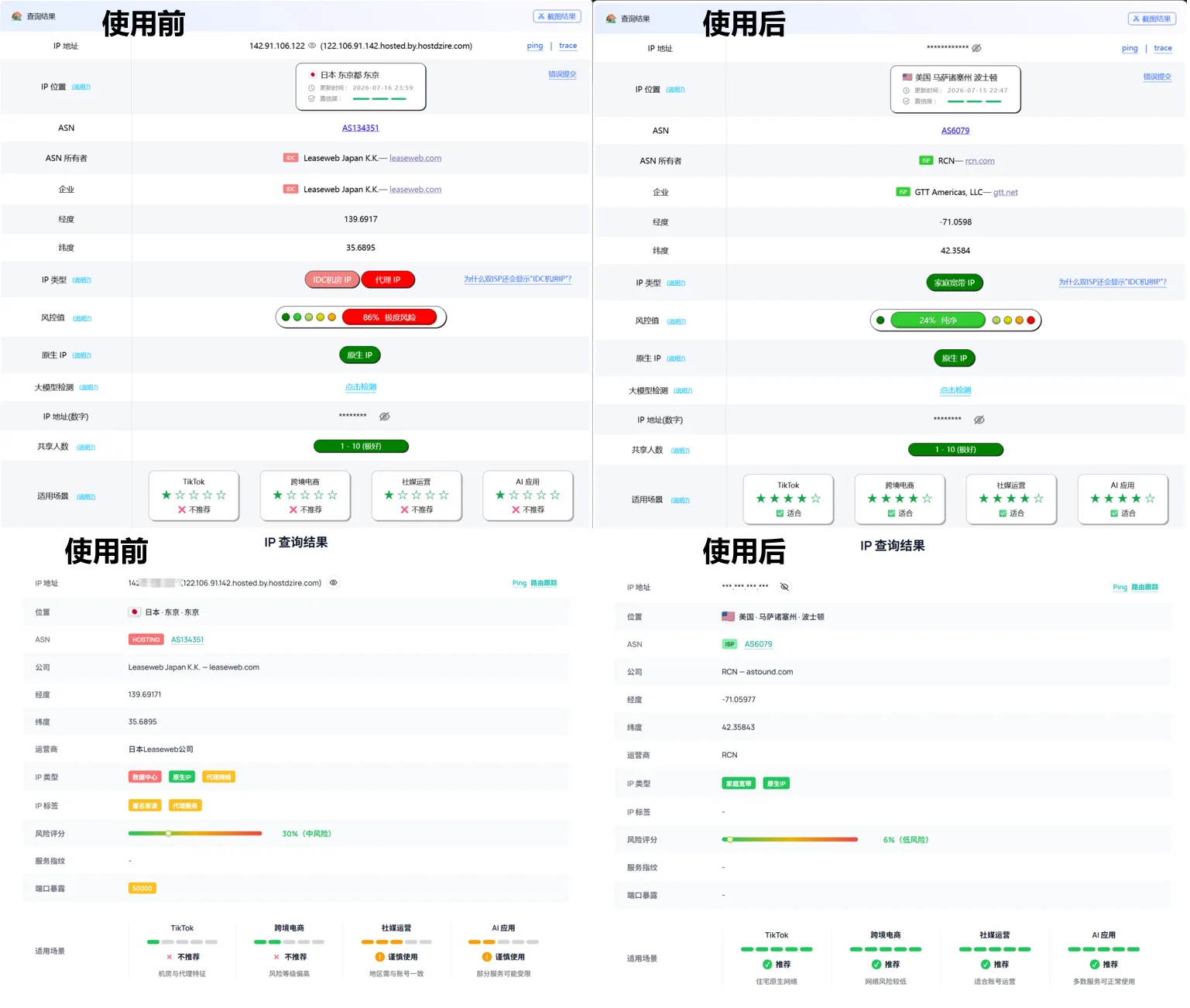Click the IDC机房 IP badge
The image size is (1190, 1008).
332,279
